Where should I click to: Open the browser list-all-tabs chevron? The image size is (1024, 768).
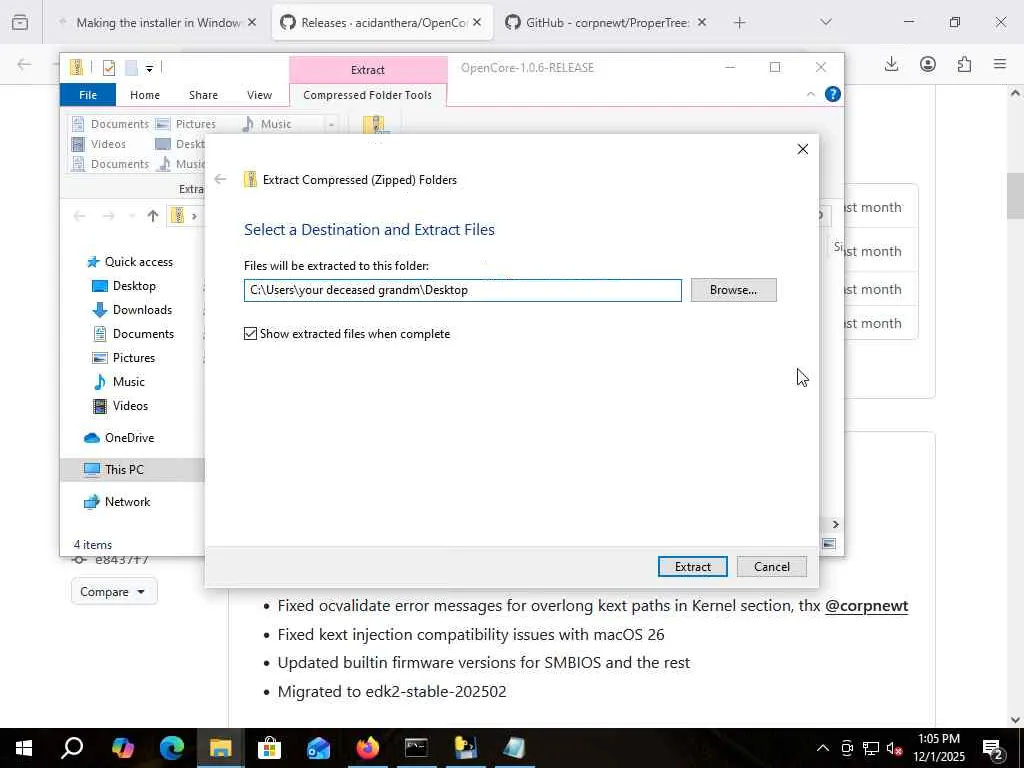click(x=825, y=22)
